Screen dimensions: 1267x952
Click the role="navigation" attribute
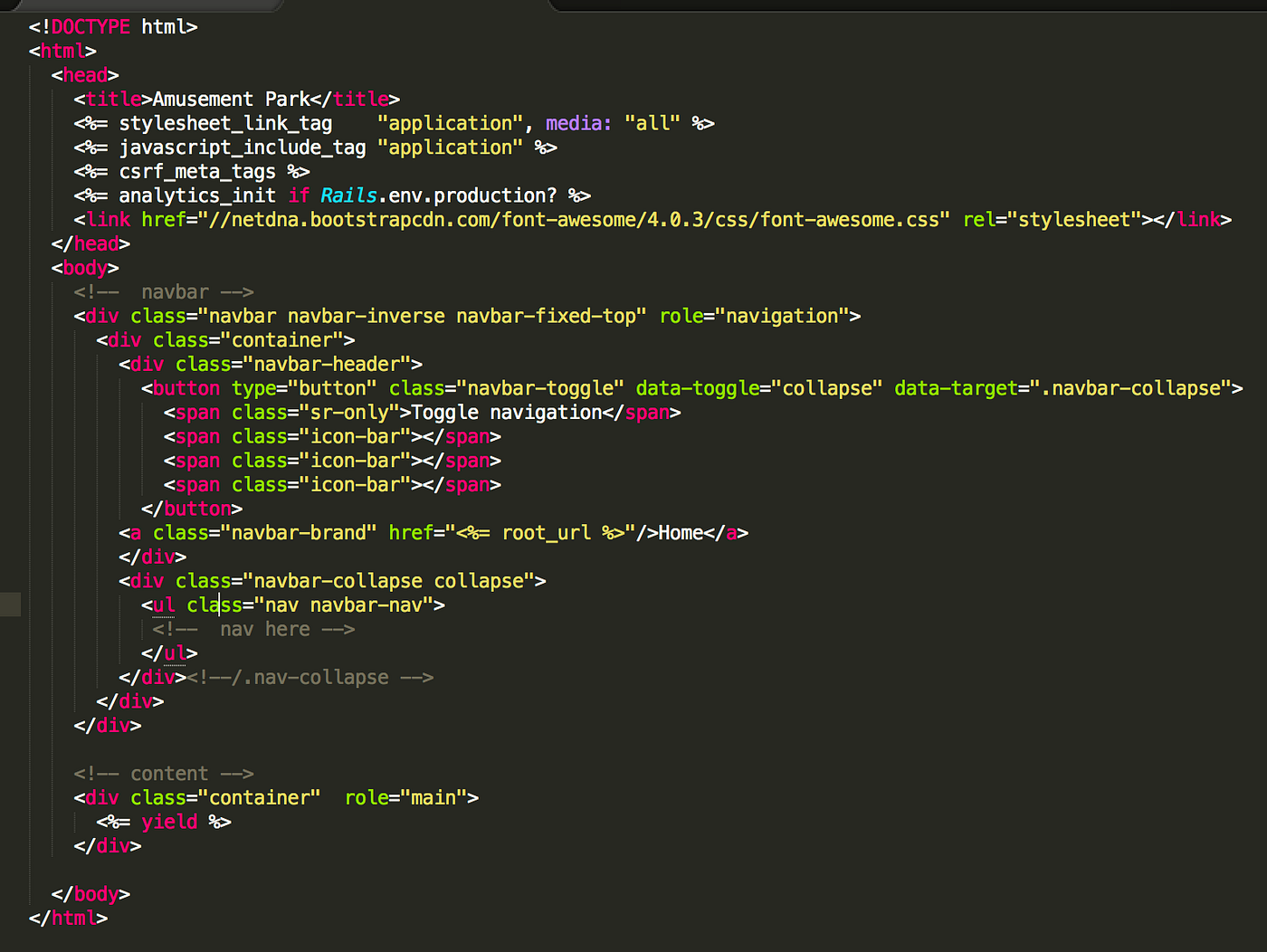[755, 316]
